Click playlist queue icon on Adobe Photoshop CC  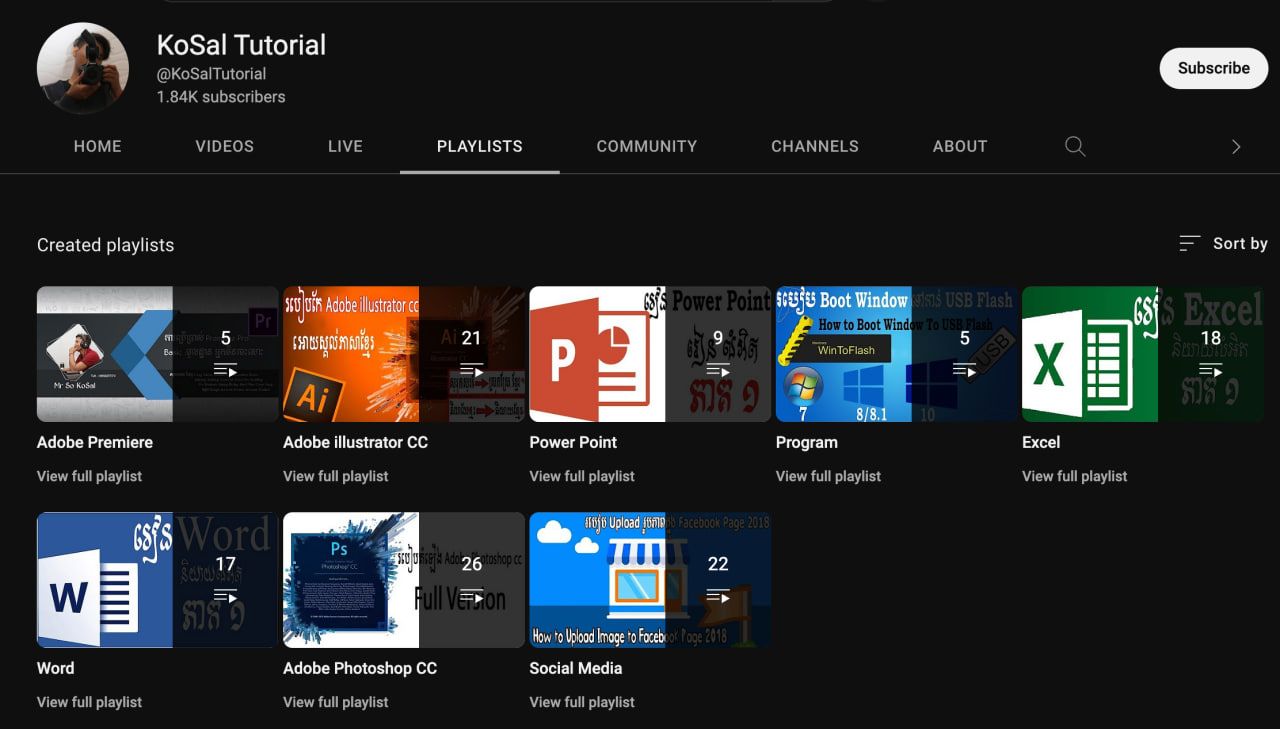click(471, 596)
